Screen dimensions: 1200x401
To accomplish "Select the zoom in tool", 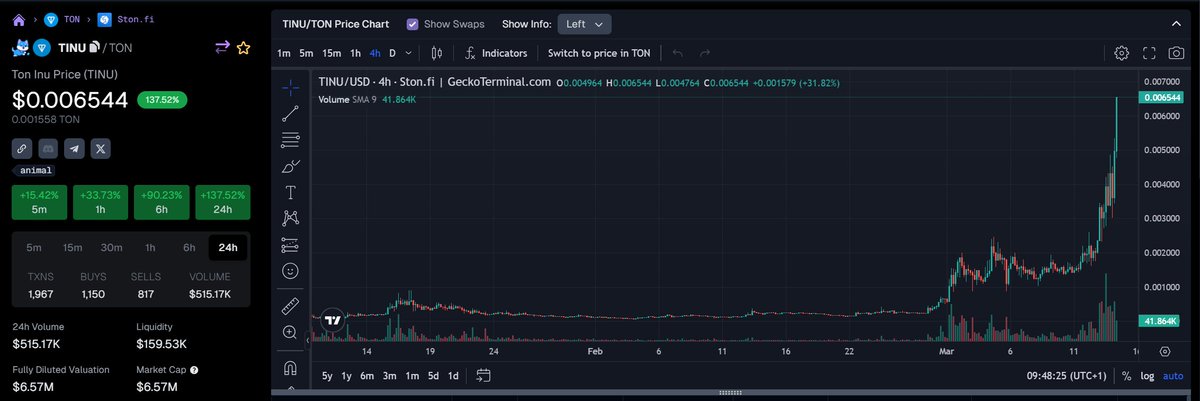I will click(290, 332).
